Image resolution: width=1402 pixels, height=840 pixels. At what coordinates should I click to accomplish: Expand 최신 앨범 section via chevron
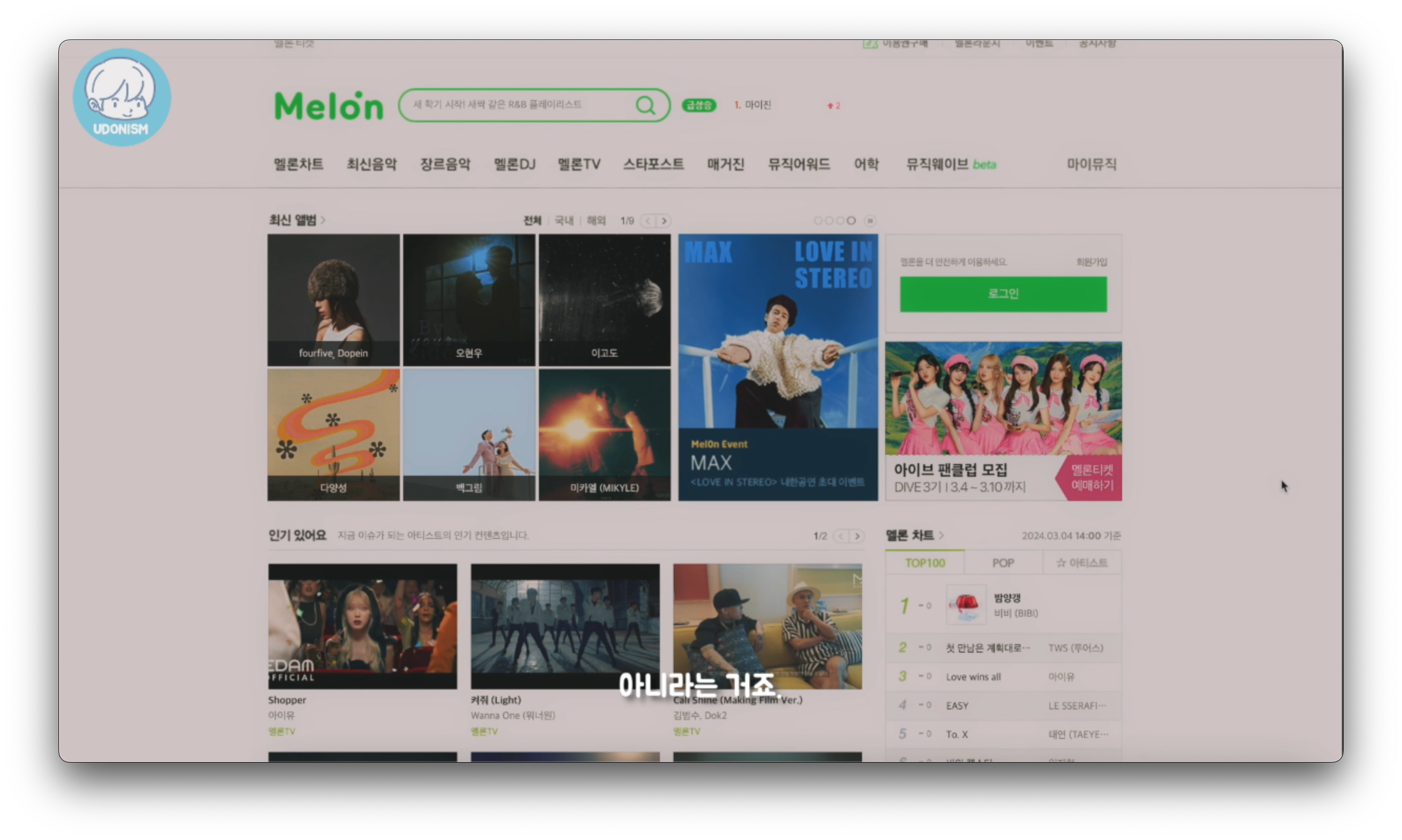323,220
